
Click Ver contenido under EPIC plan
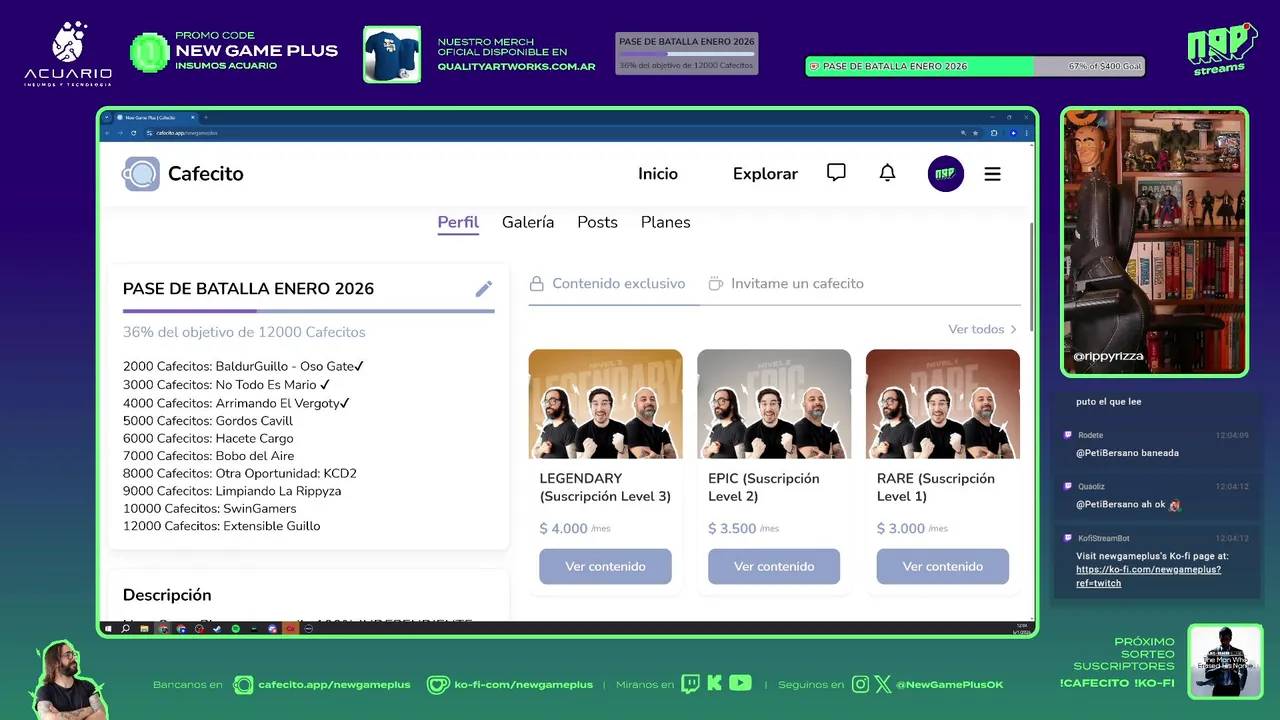[x=774, y=566]
